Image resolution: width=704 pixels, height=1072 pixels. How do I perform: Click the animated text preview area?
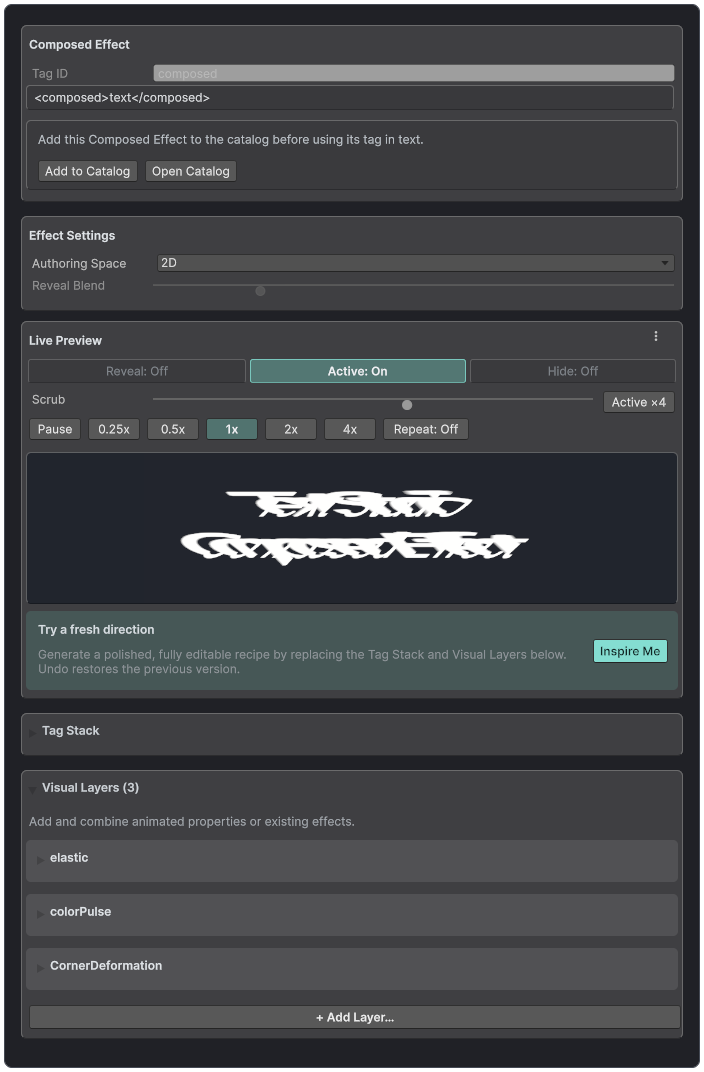coord(352,528)
